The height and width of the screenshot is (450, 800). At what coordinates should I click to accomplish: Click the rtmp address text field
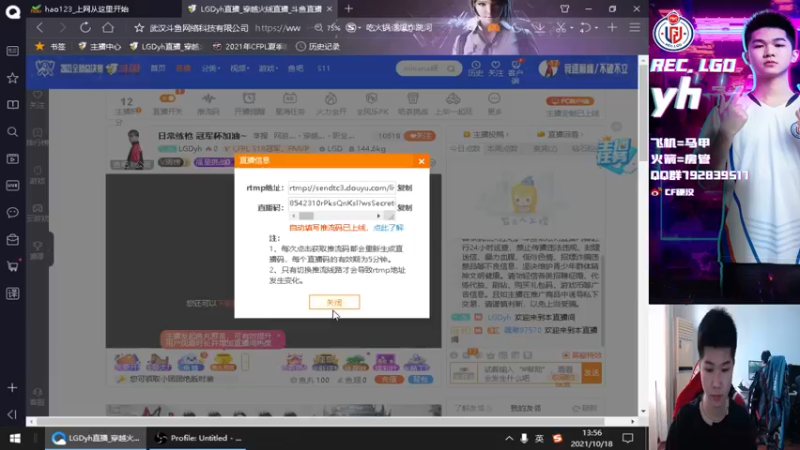pyautogui.click(x=341, y=188)
